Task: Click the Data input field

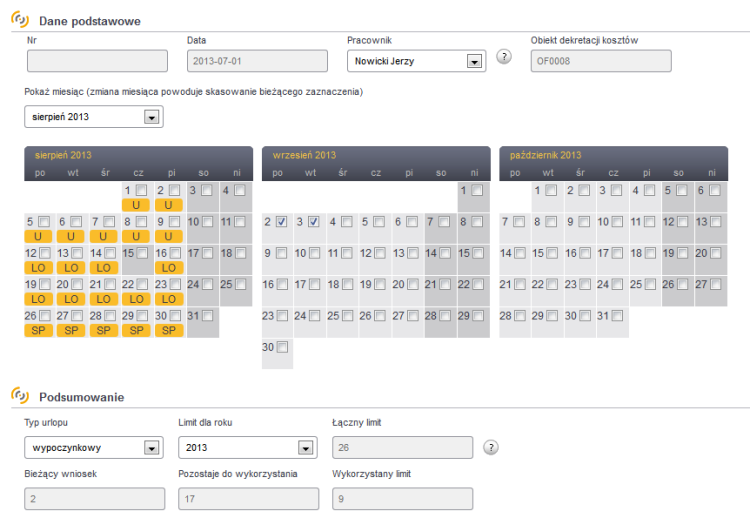Action: click(x=256, y=61)
